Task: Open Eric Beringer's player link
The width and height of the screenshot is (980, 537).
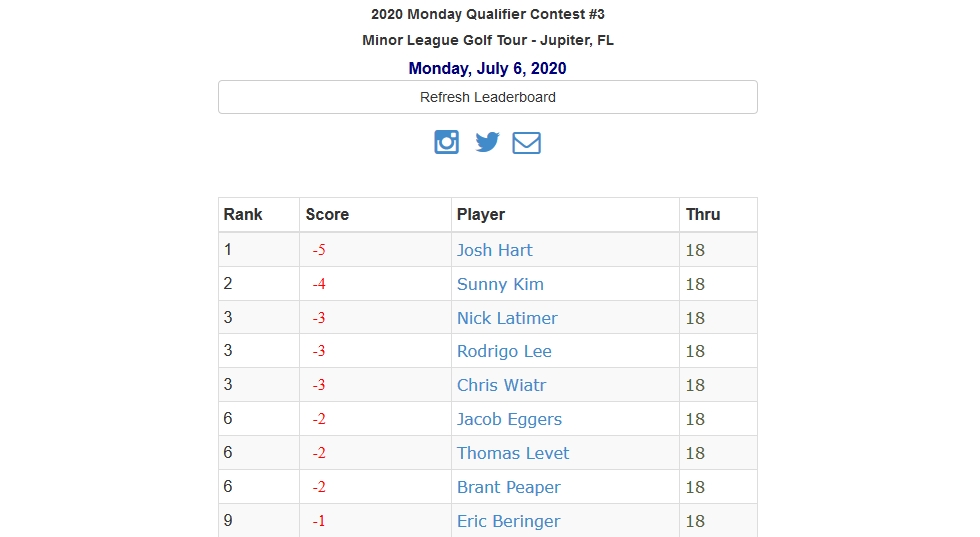Action: pos(508,521)
